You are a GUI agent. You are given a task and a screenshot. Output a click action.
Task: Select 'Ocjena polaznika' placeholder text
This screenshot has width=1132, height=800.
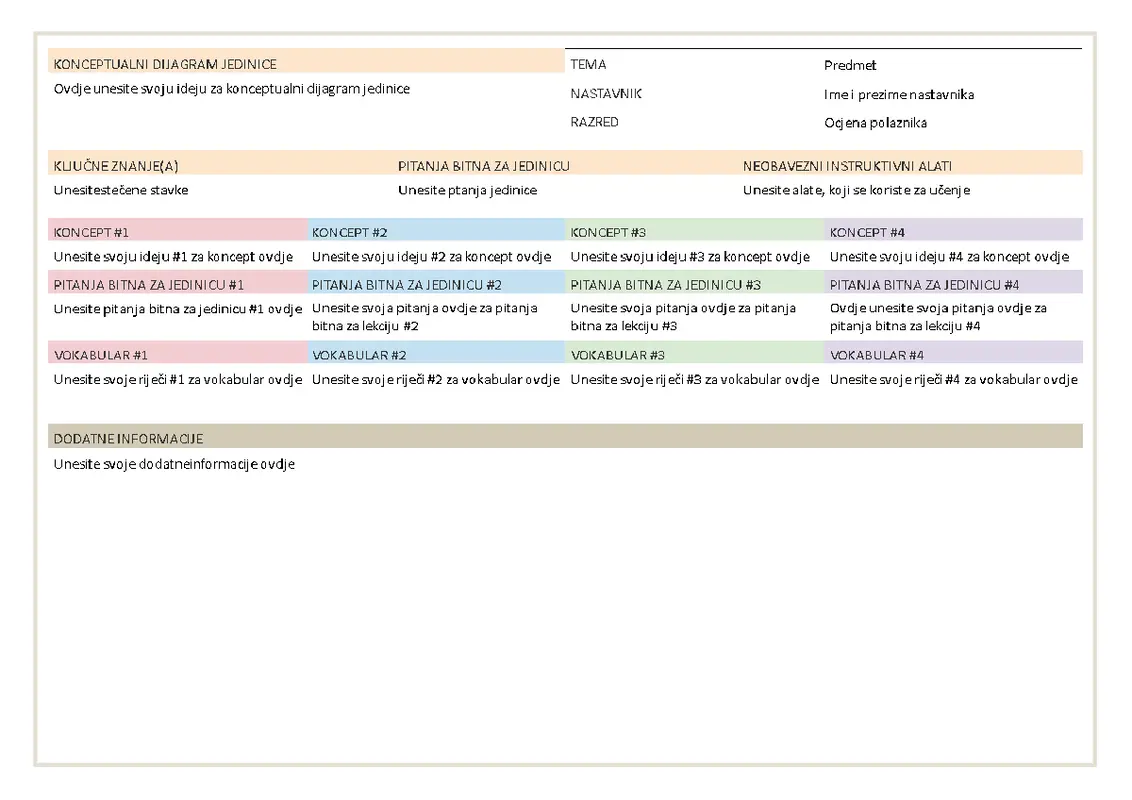875,123
